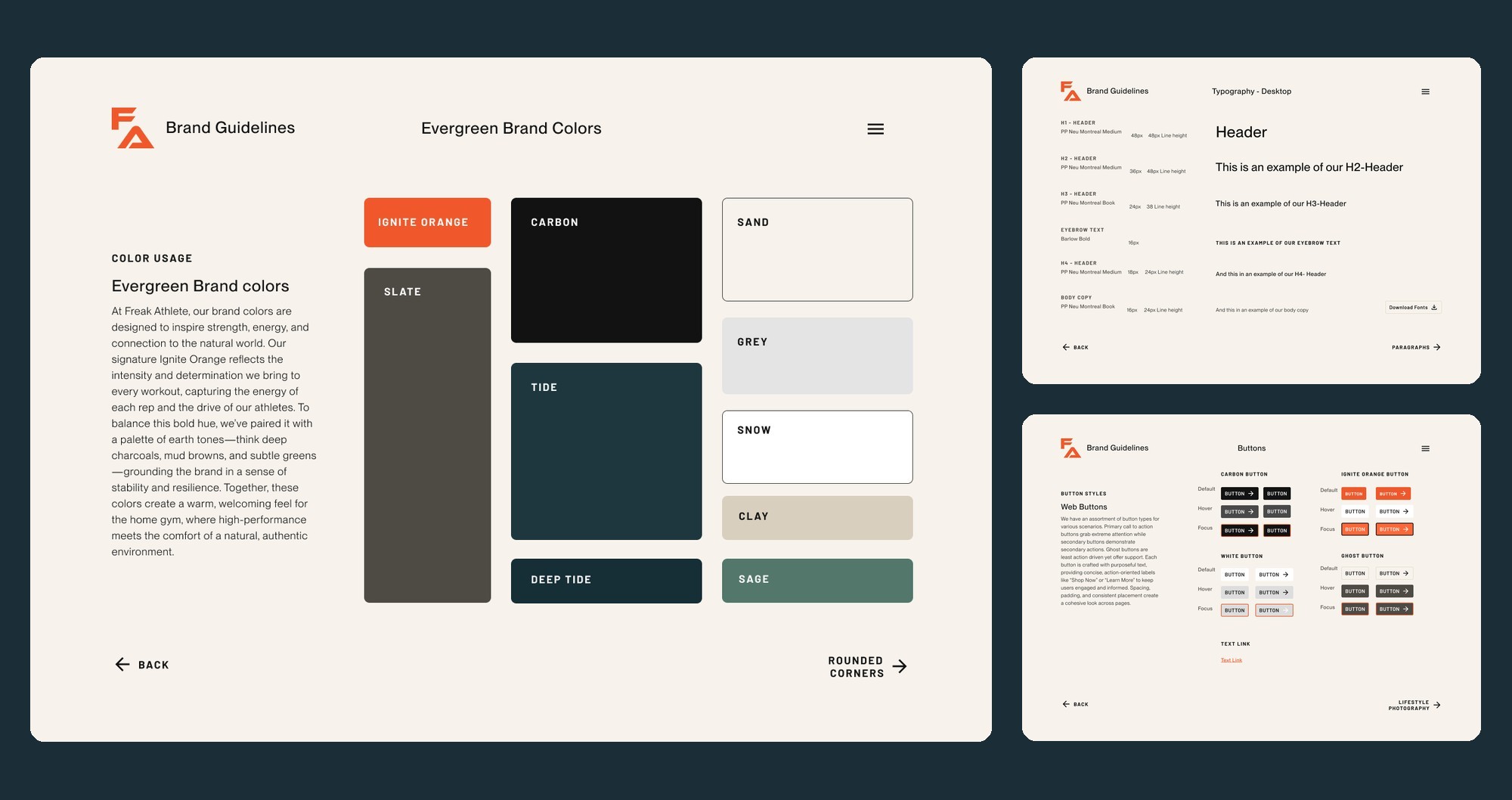Click 'COLOR USAGE' eyebrow heading
Image resolution: width=1512 pixels, height=800 pixels.
(152, 259)
